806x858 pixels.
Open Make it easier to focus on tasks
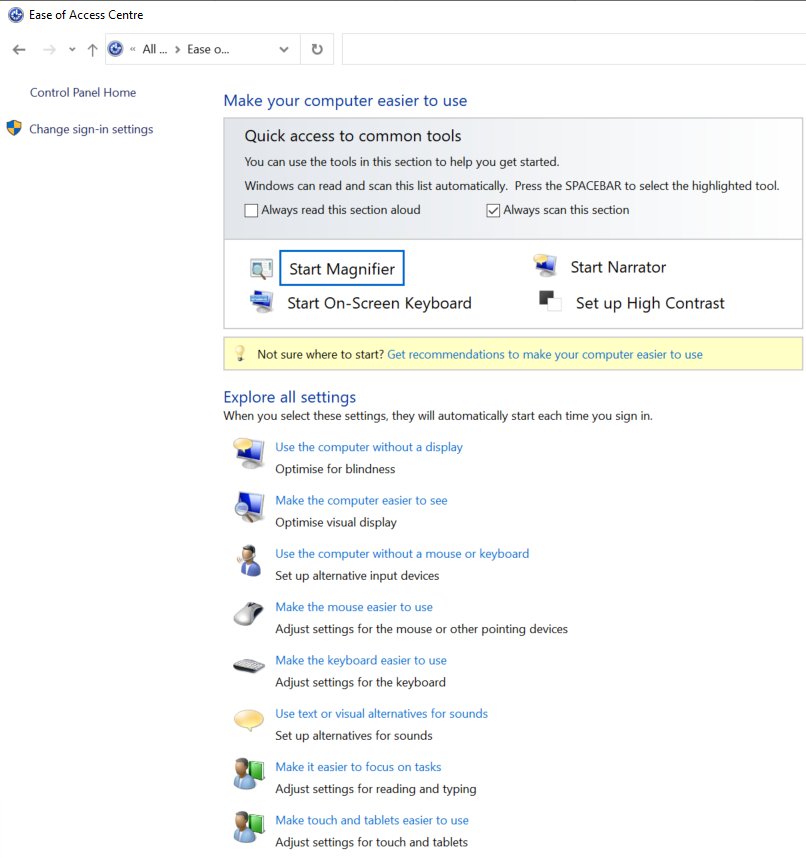[x=358, y=767]
